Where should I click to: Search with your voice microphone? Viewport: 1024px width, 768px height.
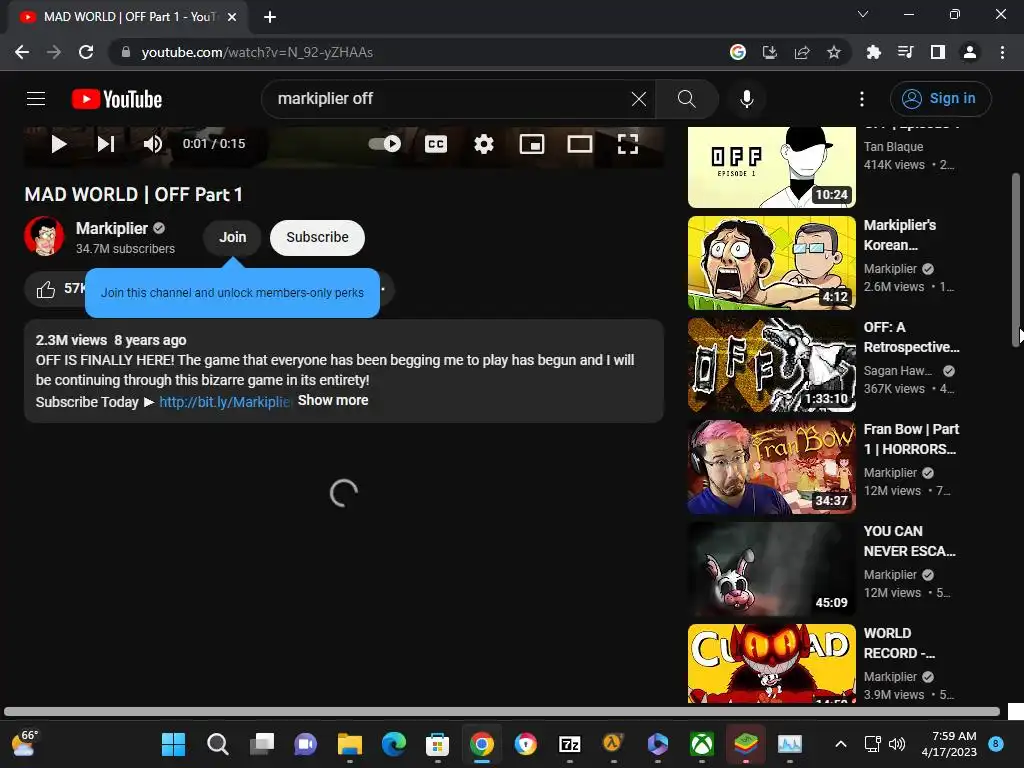[747, 99]
